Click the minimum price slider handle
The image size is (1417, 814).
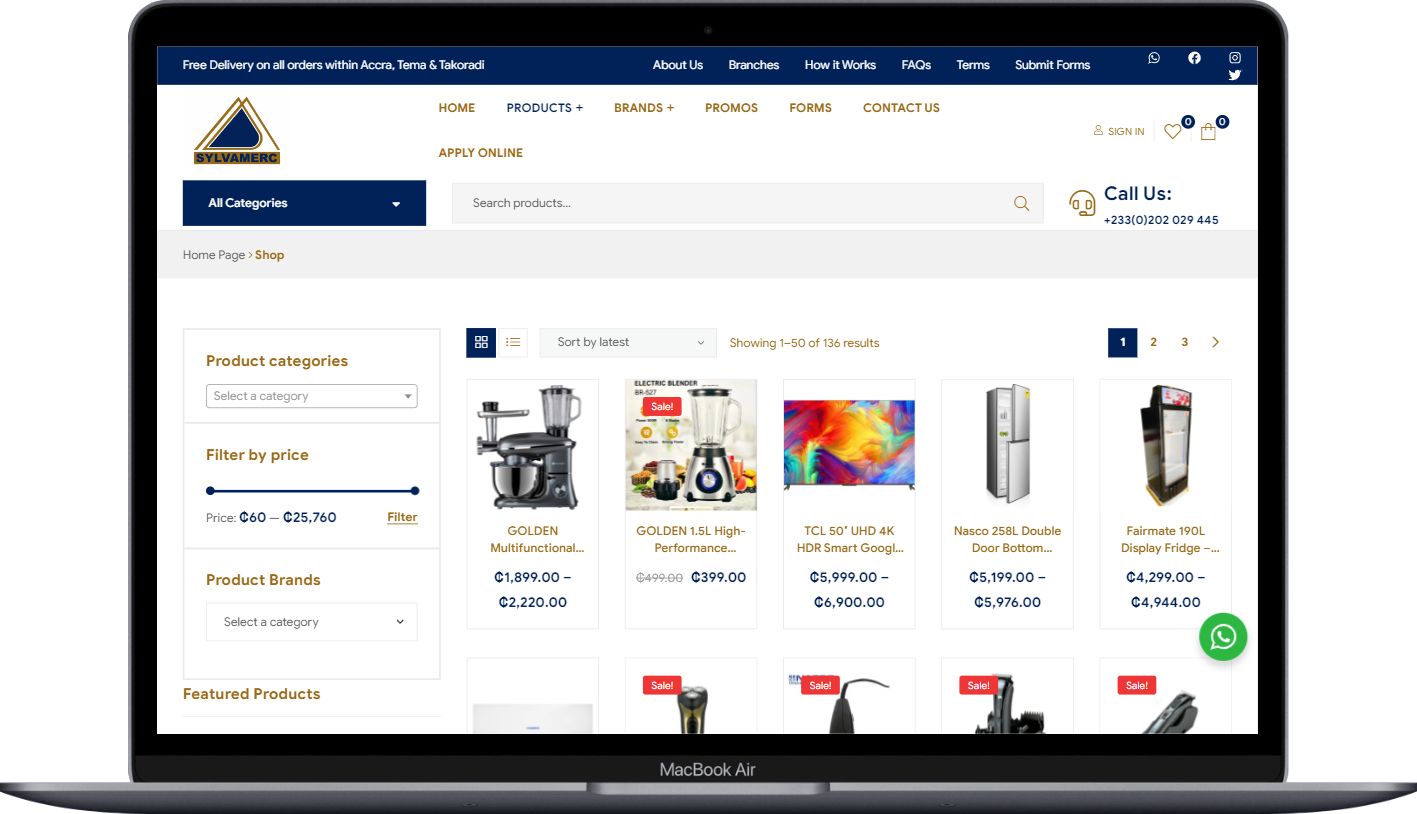(210, 491)
